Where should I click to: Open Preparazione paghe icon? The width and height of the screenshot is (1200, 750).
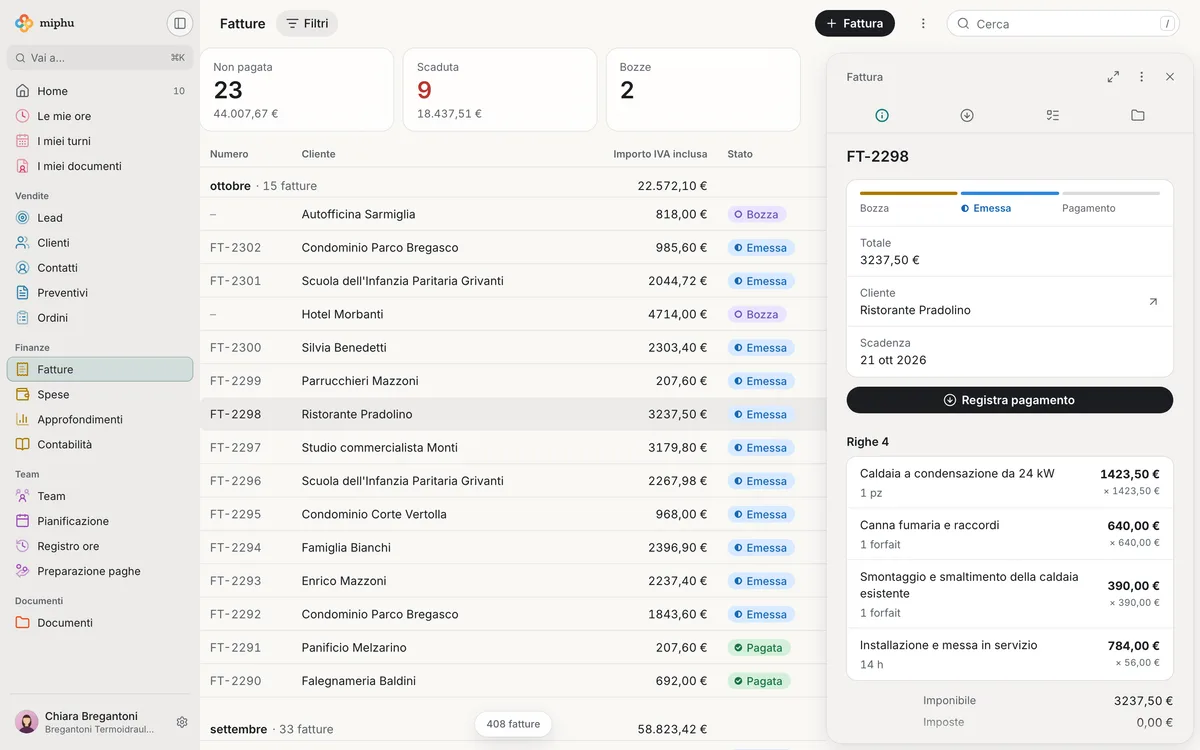tap(23, 571)
